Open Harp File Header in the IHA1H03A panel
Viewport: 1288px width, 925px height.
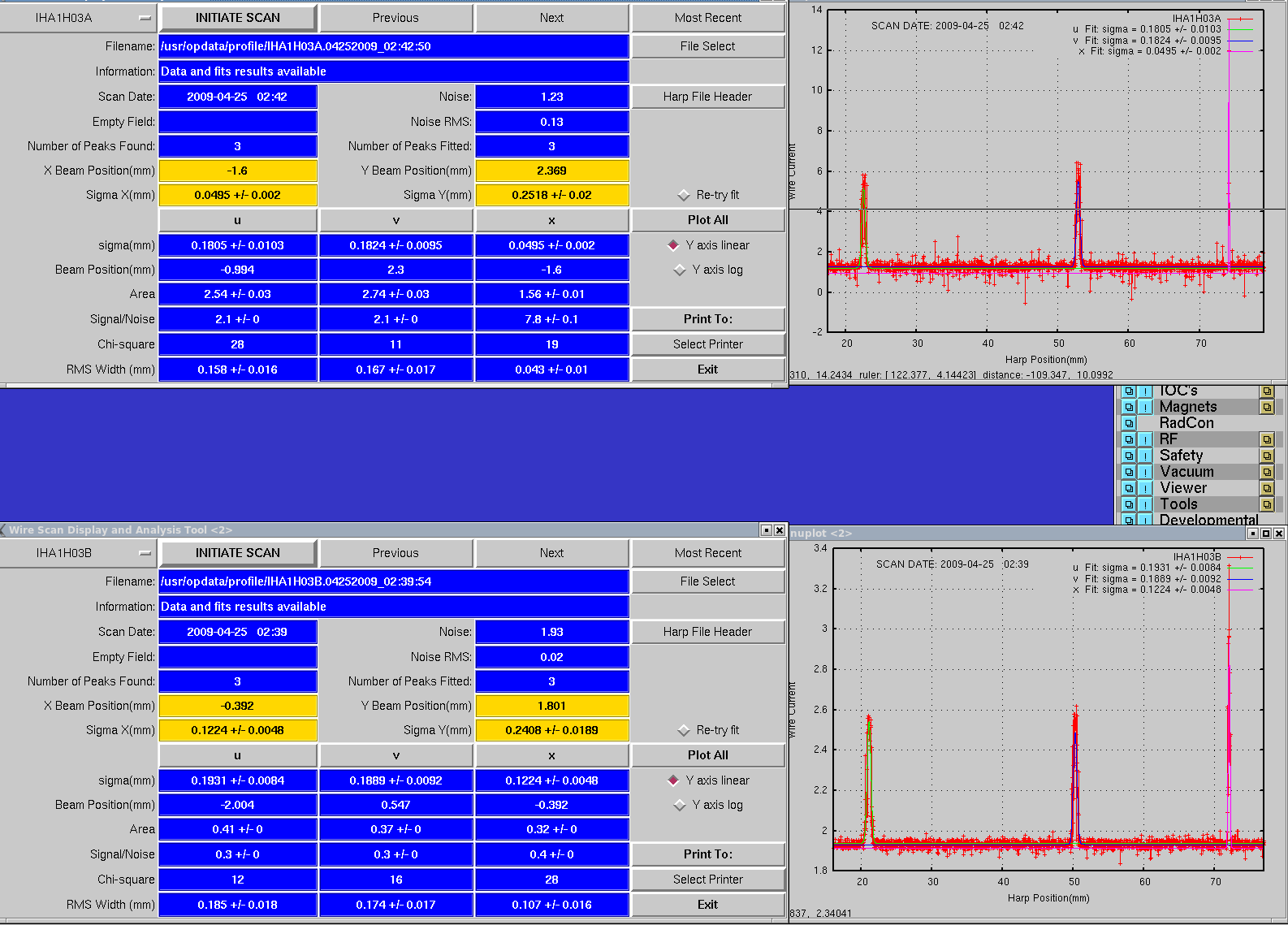(x=708, y=97)
